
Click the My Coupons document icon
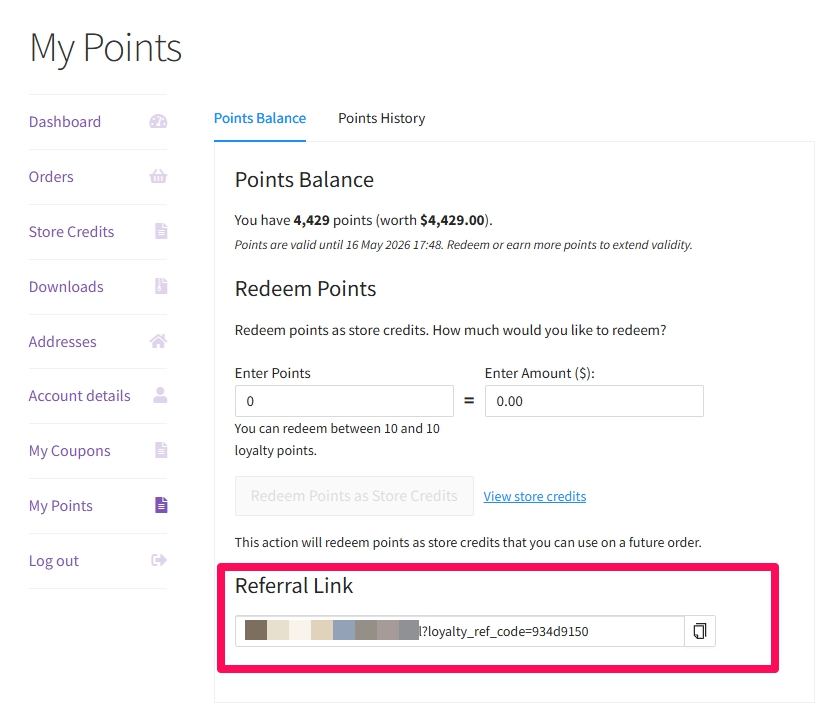point(161,450)
